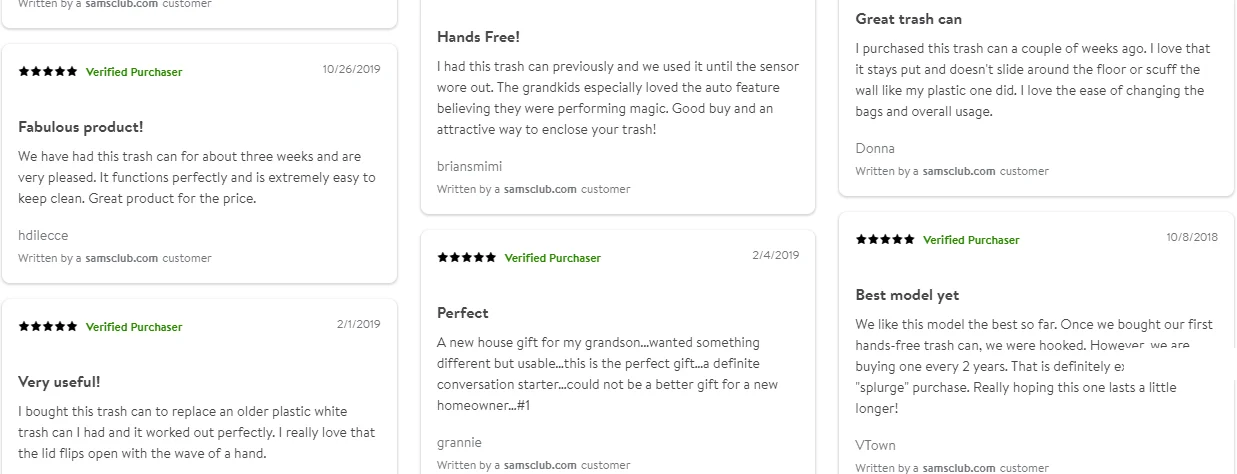
Task: Click Verified Purchaser badge dated 2/1/2019
Action: pyautogui.click(x=134, y=327)
